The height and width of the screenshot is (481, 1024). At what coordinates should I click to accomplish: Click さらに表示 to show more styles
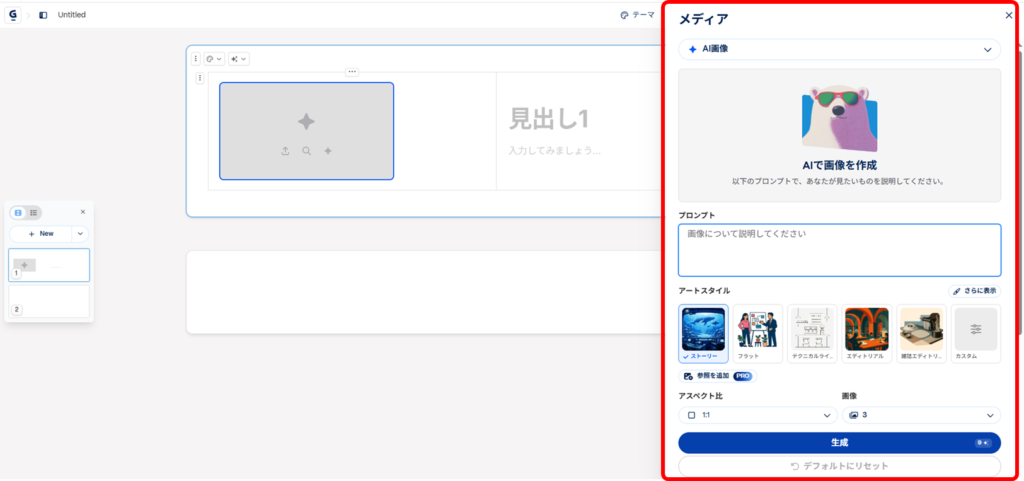(x=974, y=291)
